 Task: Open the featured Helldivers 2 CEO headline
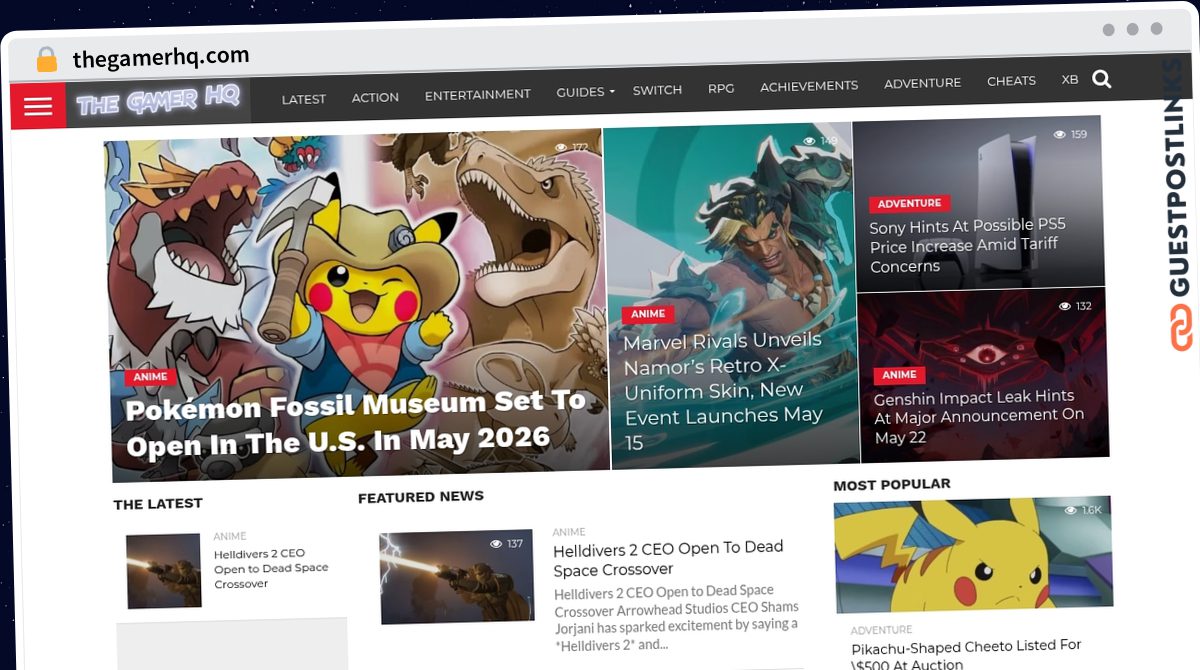(668, 558)
